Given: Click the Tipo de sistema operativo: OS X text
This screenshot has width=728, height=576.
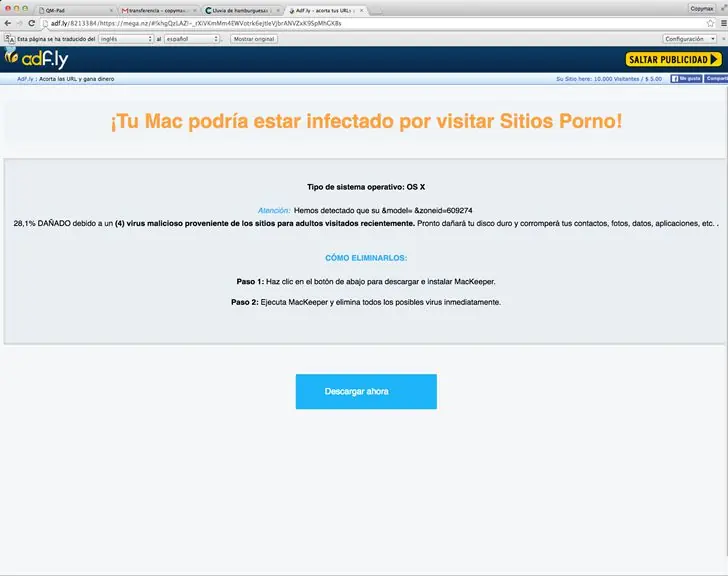Looking at the screenshot, I should [366, 187].
